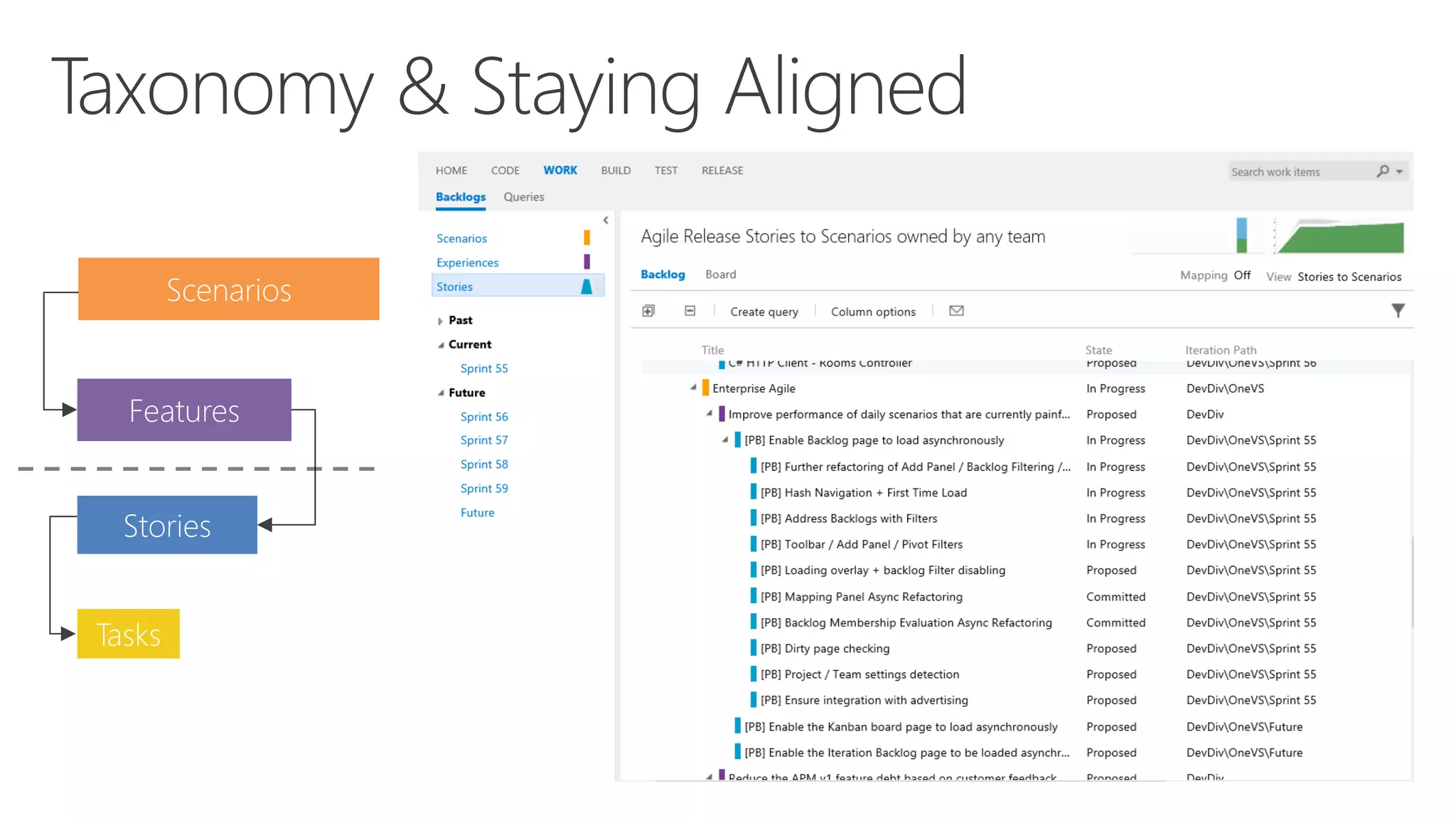Open the Future iteration link

point(477,513)
